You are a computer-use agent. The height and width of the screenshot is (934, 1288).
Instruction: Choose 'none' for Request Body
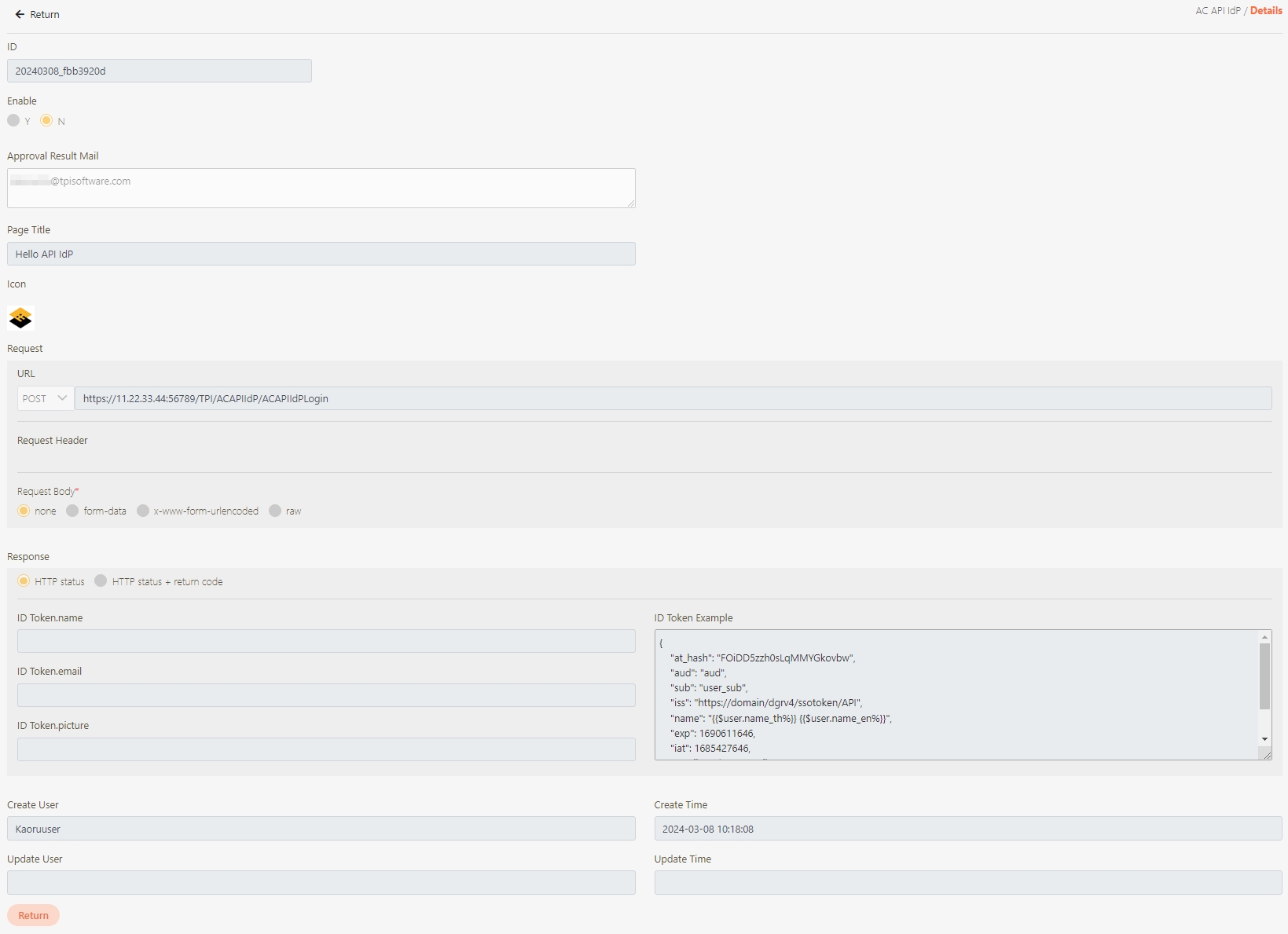pyautogui.click(x=24, y=511)
